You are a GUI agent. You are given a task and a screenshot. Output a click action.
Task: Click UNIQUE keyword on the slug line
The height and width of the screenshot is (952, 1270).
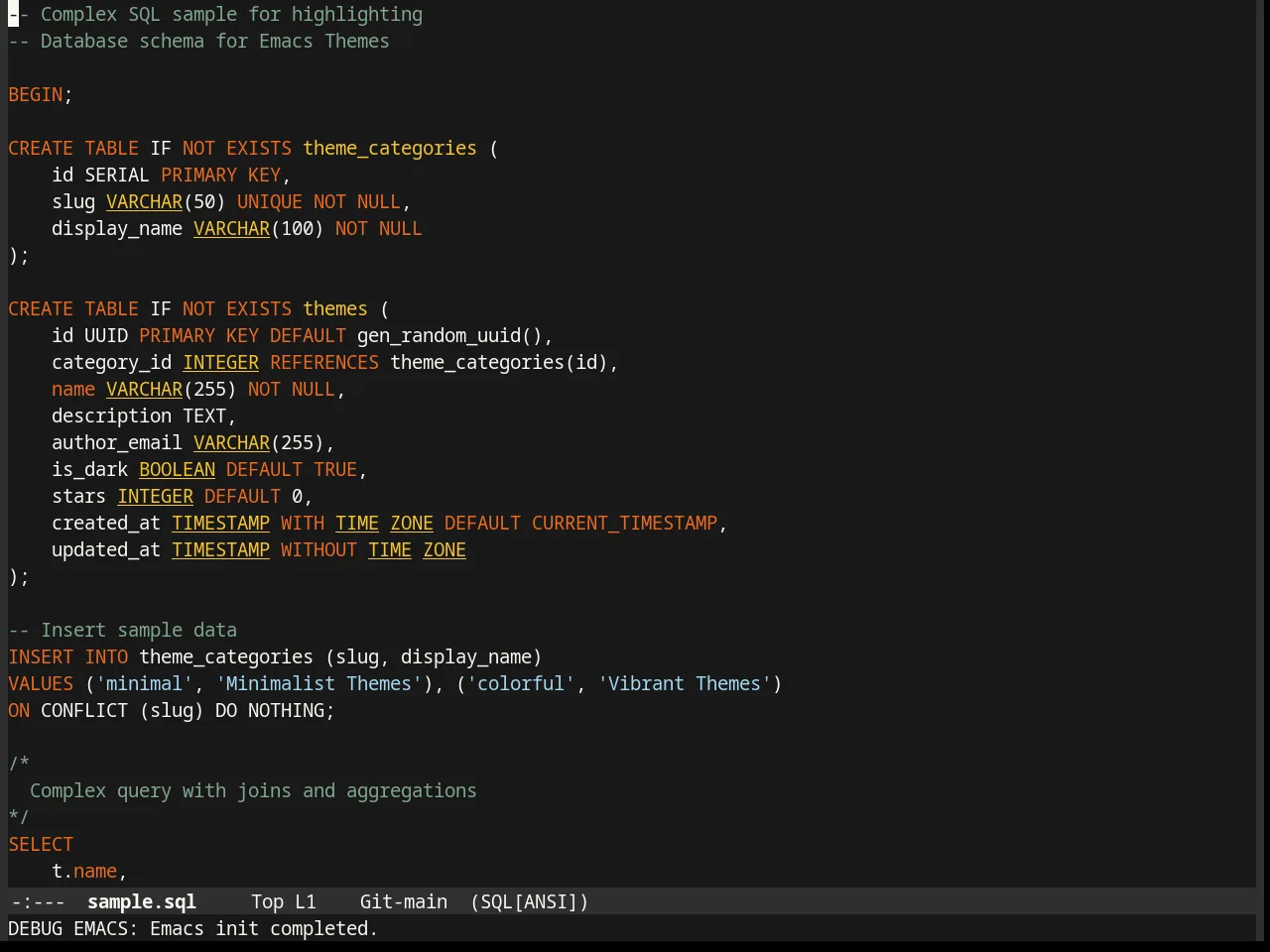coord(270,201)
